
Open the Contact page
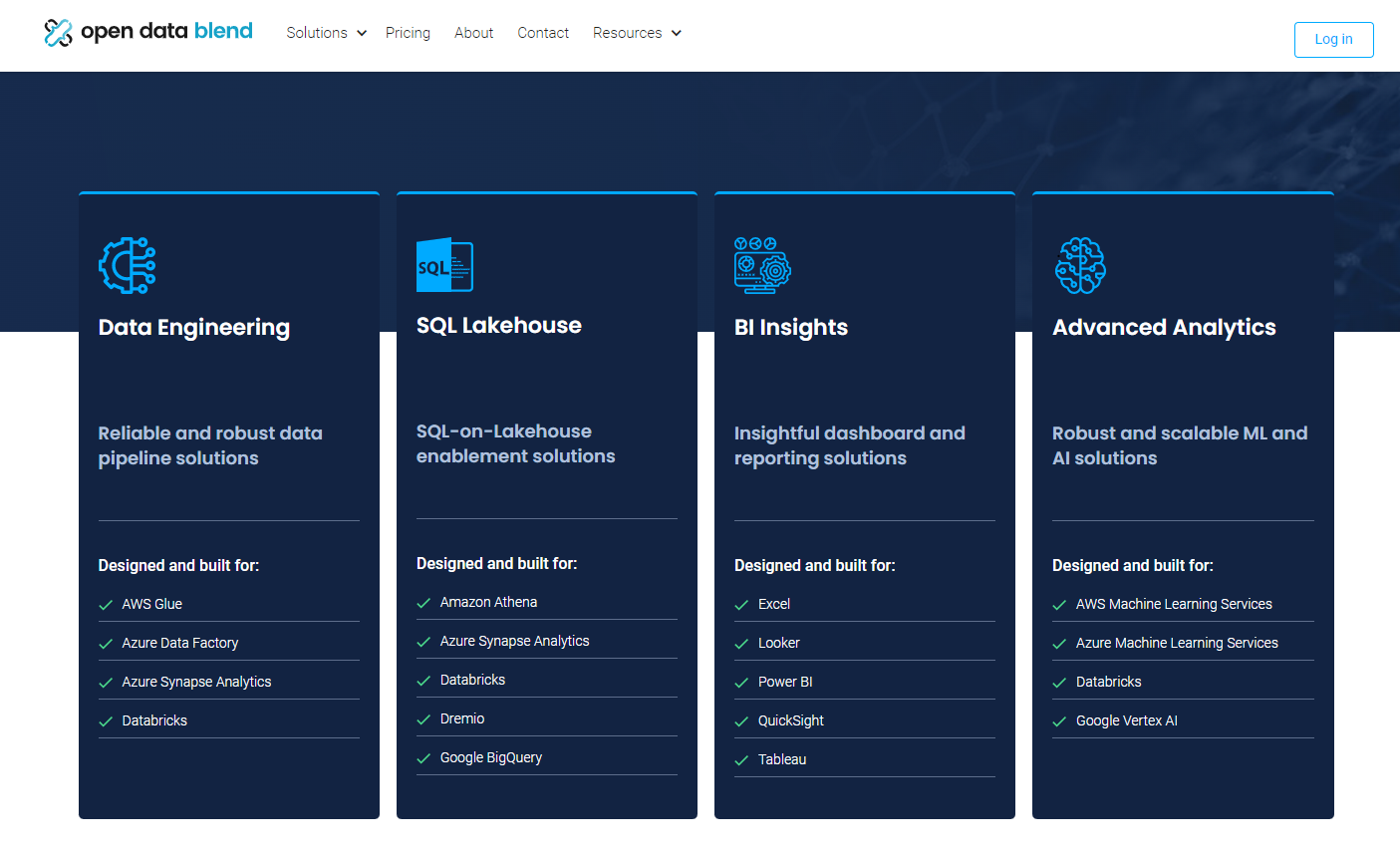pos(543,33)
